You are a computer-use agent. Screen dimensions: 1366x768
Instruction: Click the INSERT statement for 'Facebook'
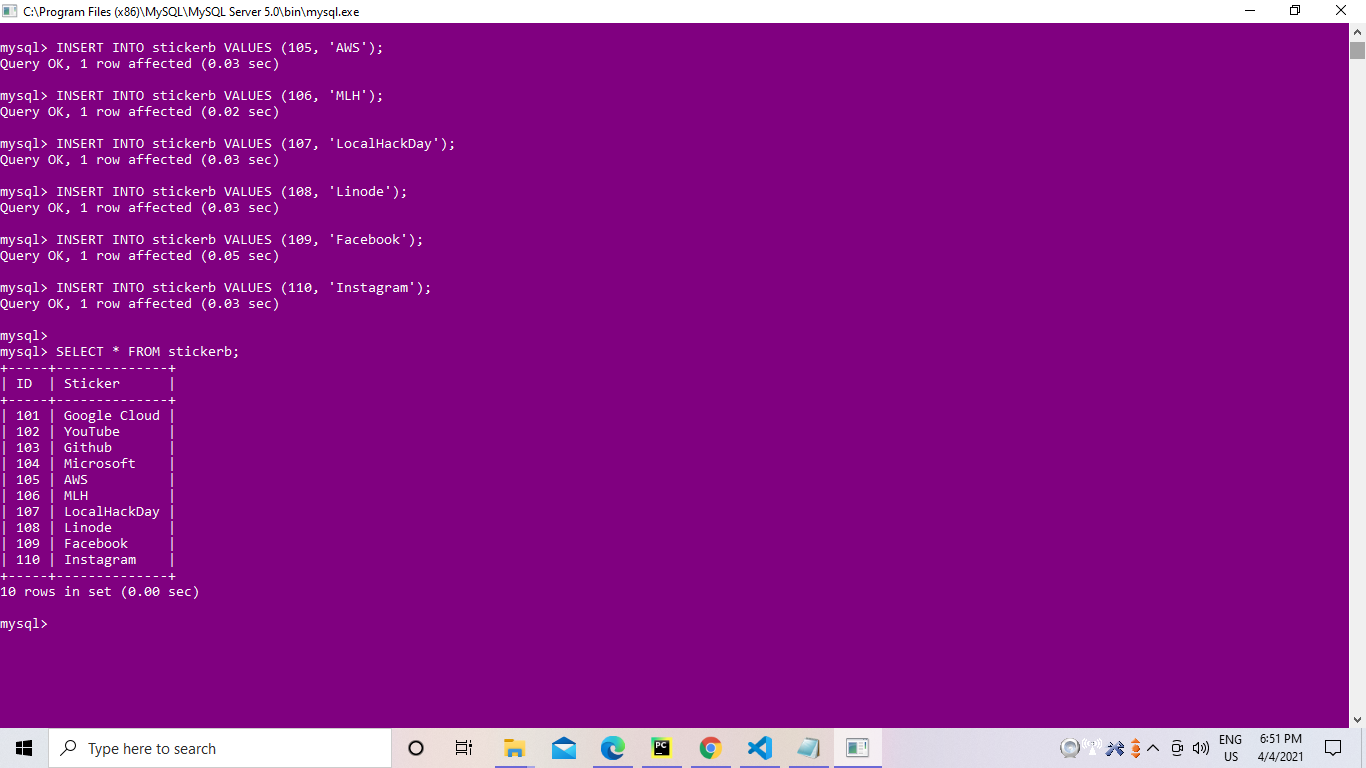pyautogui.click(x=240, y=239)
